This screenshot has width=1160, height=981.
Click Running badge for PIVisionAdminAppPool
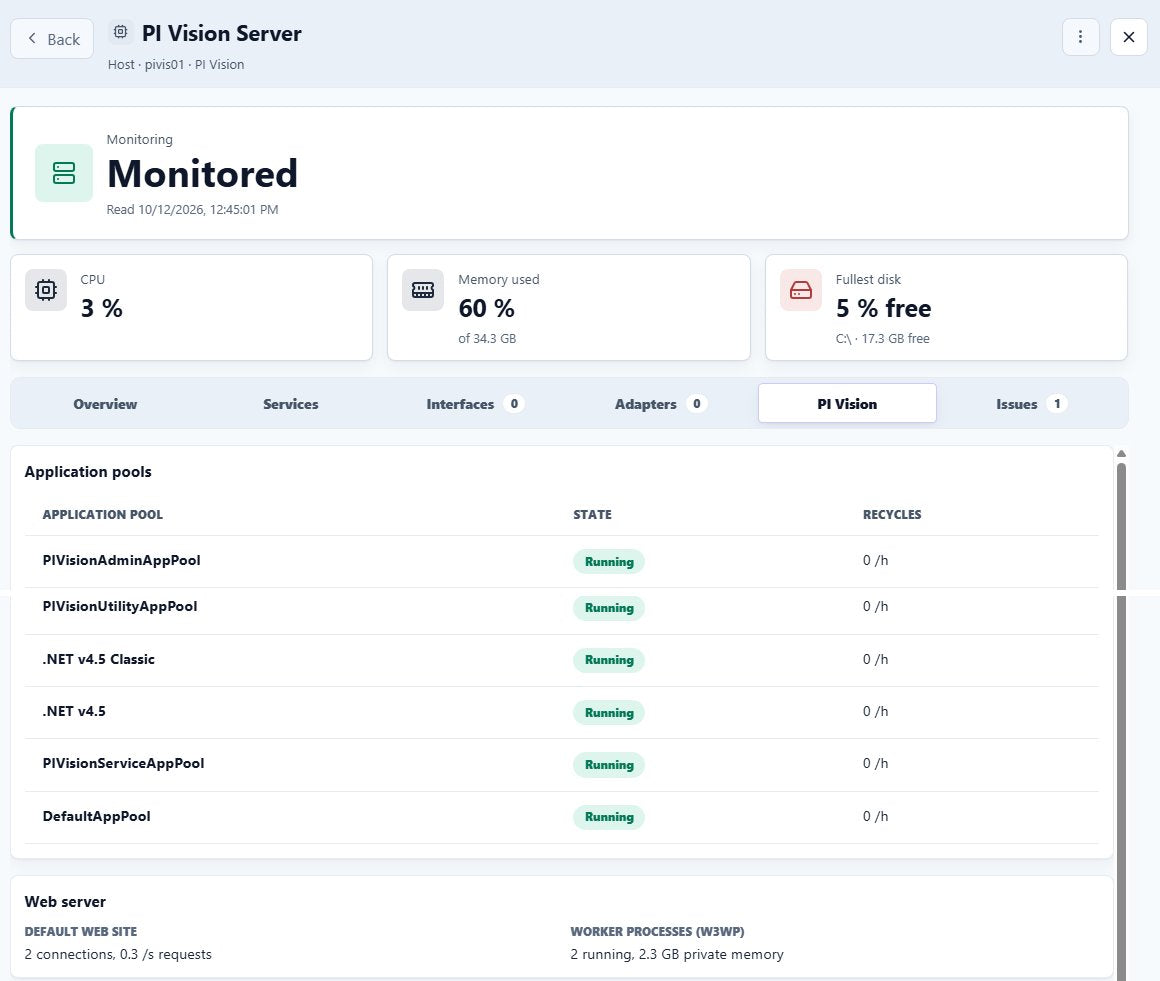click(609, 562)
